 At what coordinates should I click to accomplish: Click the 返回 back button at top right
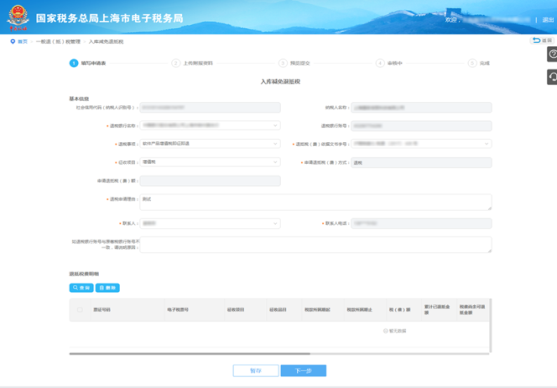click(x=542, y=41)
